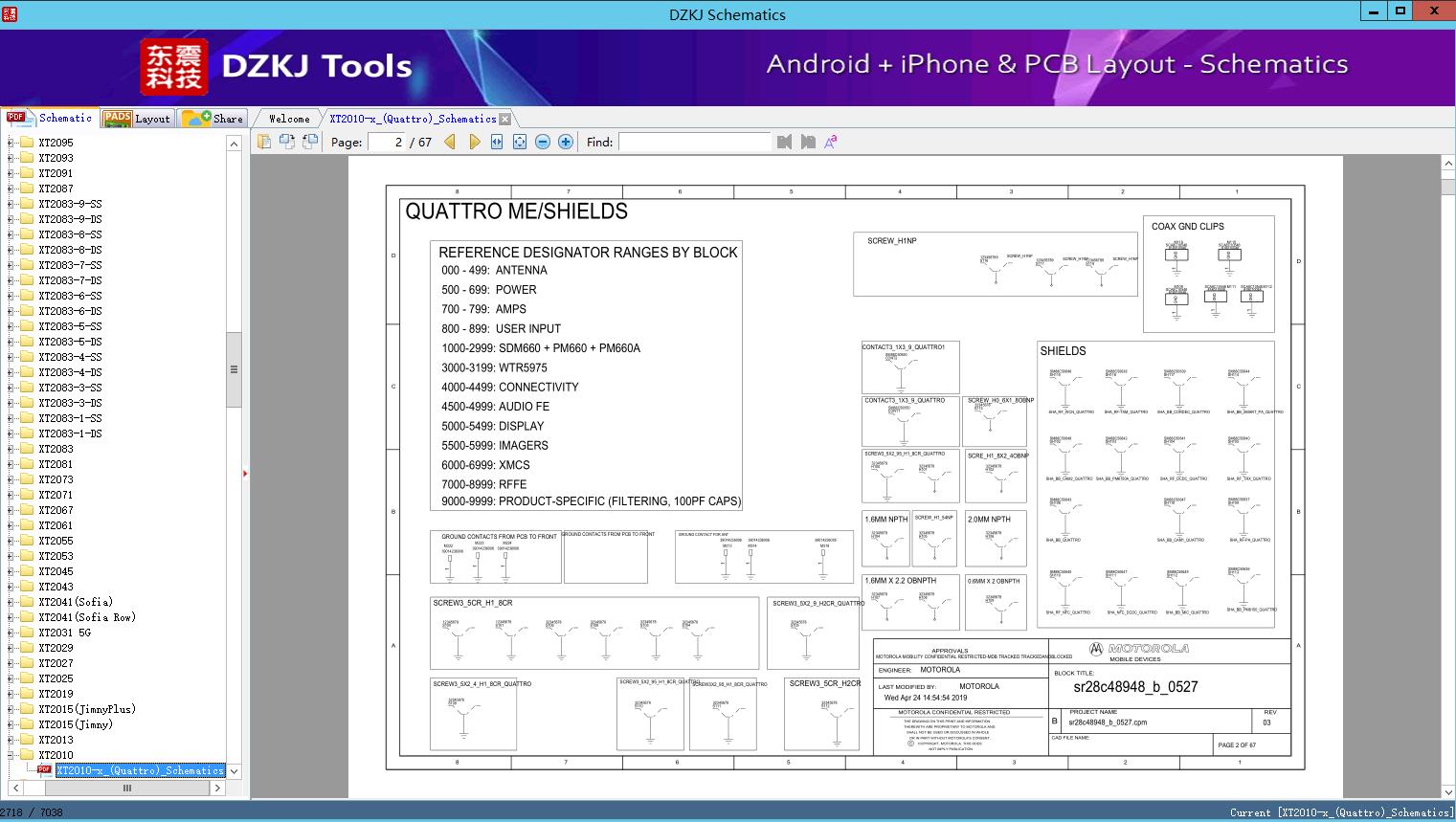The width and height of the screenshot is (1456, 822).
Task: Expand the XT2095 folder
Action: [11, 143]
